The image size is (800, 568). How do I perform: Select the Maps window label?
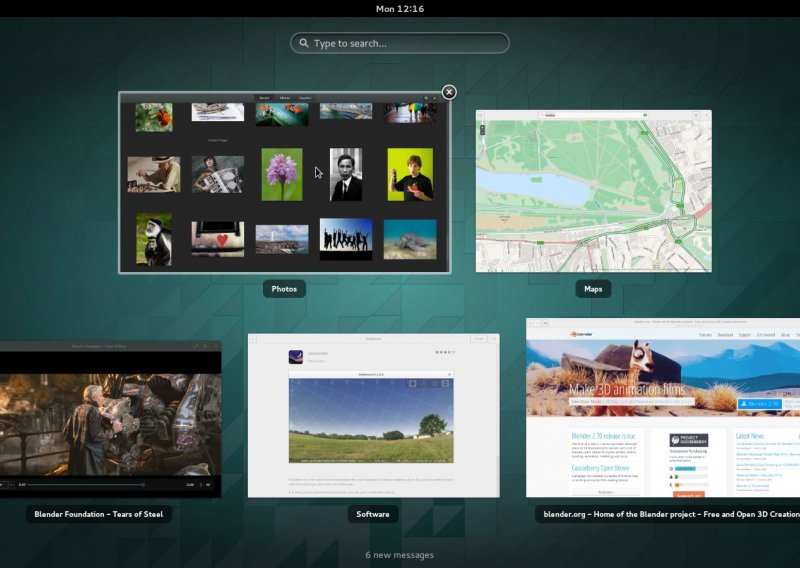[593, 289]
